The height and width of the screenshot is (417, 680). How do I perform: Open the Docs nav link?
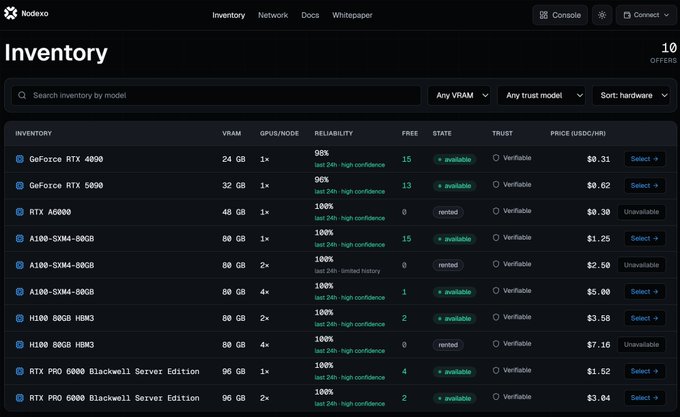pos(310,15)
